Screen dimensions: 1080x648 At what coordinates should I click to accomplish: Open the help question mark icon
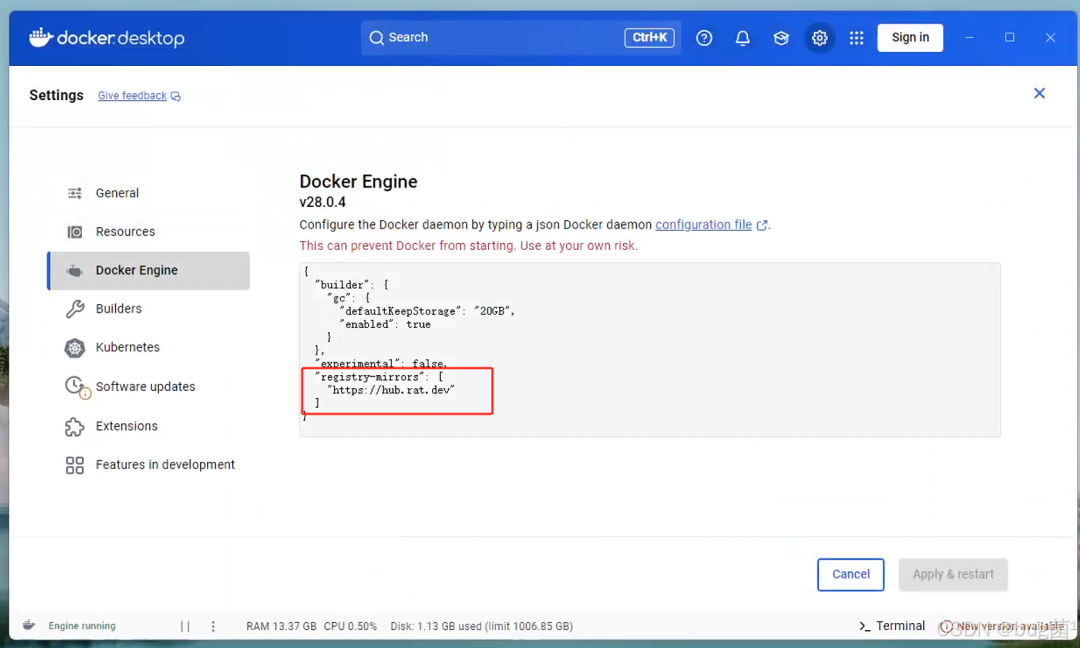(704, 38)
